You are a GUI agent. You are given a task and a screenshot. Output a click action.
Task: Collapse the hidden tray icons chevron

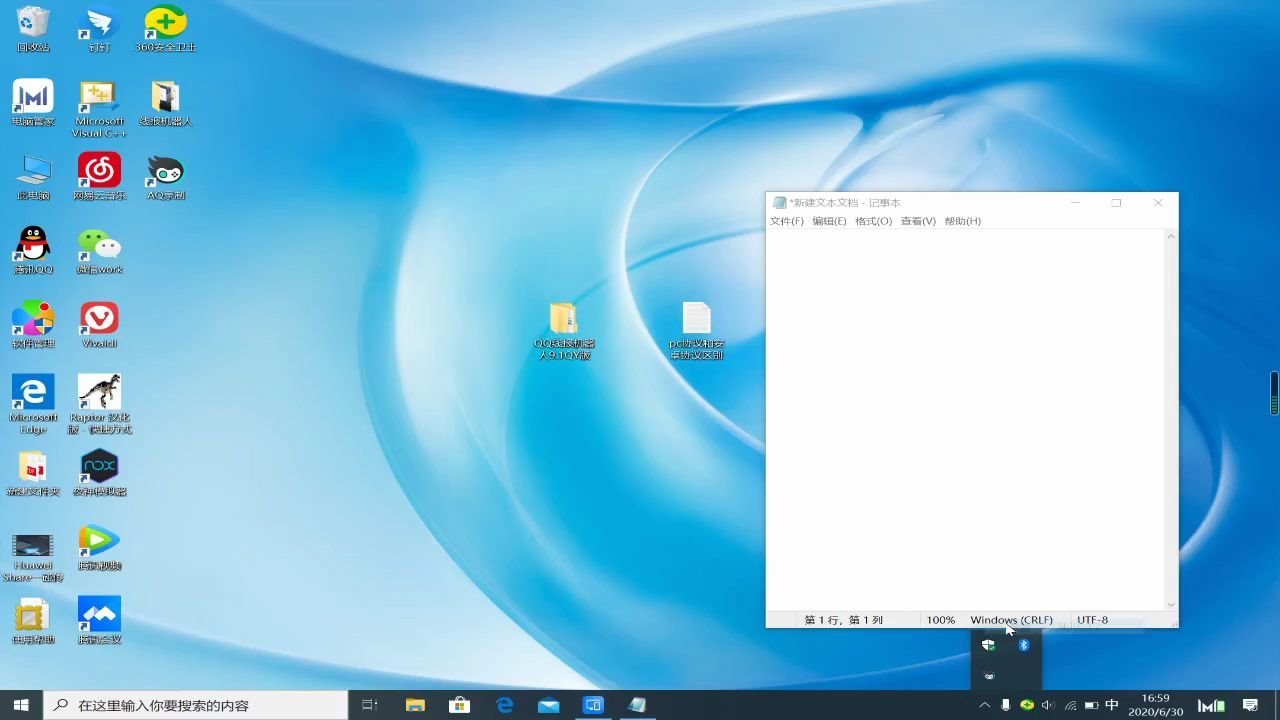click(984, 705)
